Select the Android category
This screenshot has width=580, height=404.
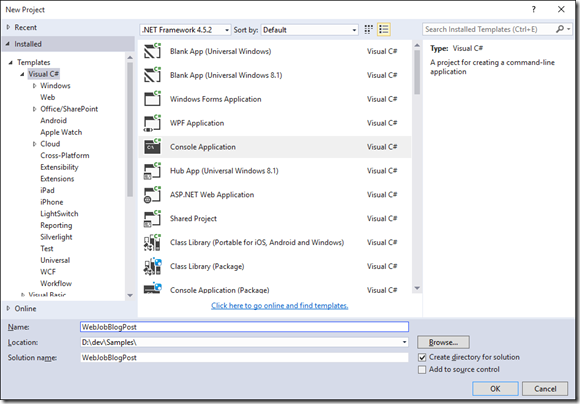54,121
